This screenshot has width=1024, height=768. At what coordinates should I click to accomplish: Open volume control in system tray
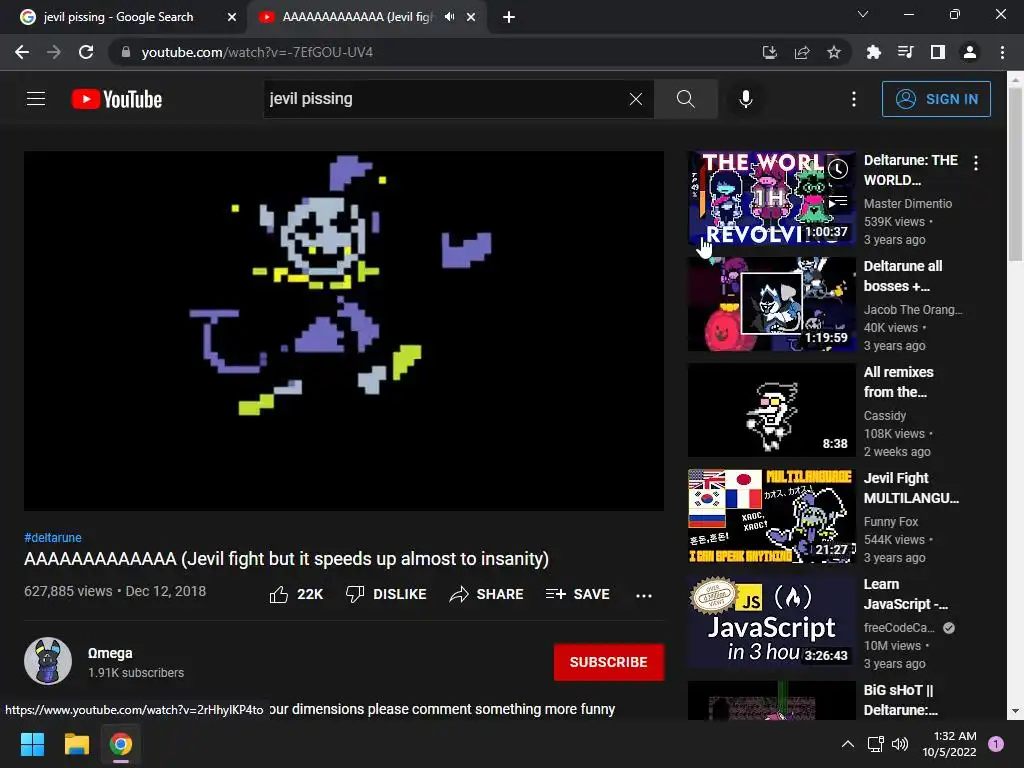tap(900, 744)
